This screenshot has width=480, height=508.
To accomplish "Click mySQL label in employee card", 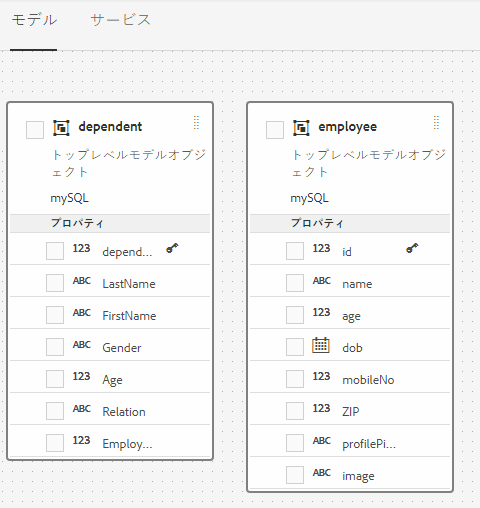I will [x=309, y=198].
